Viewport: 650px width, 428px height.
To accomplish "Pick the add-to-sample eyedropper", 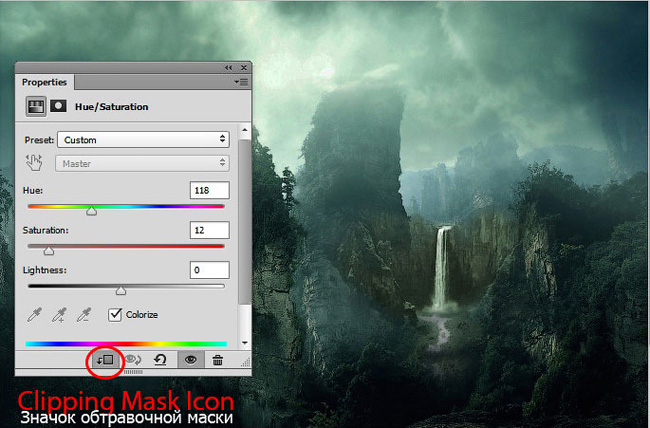I will (x=59, y=315).
